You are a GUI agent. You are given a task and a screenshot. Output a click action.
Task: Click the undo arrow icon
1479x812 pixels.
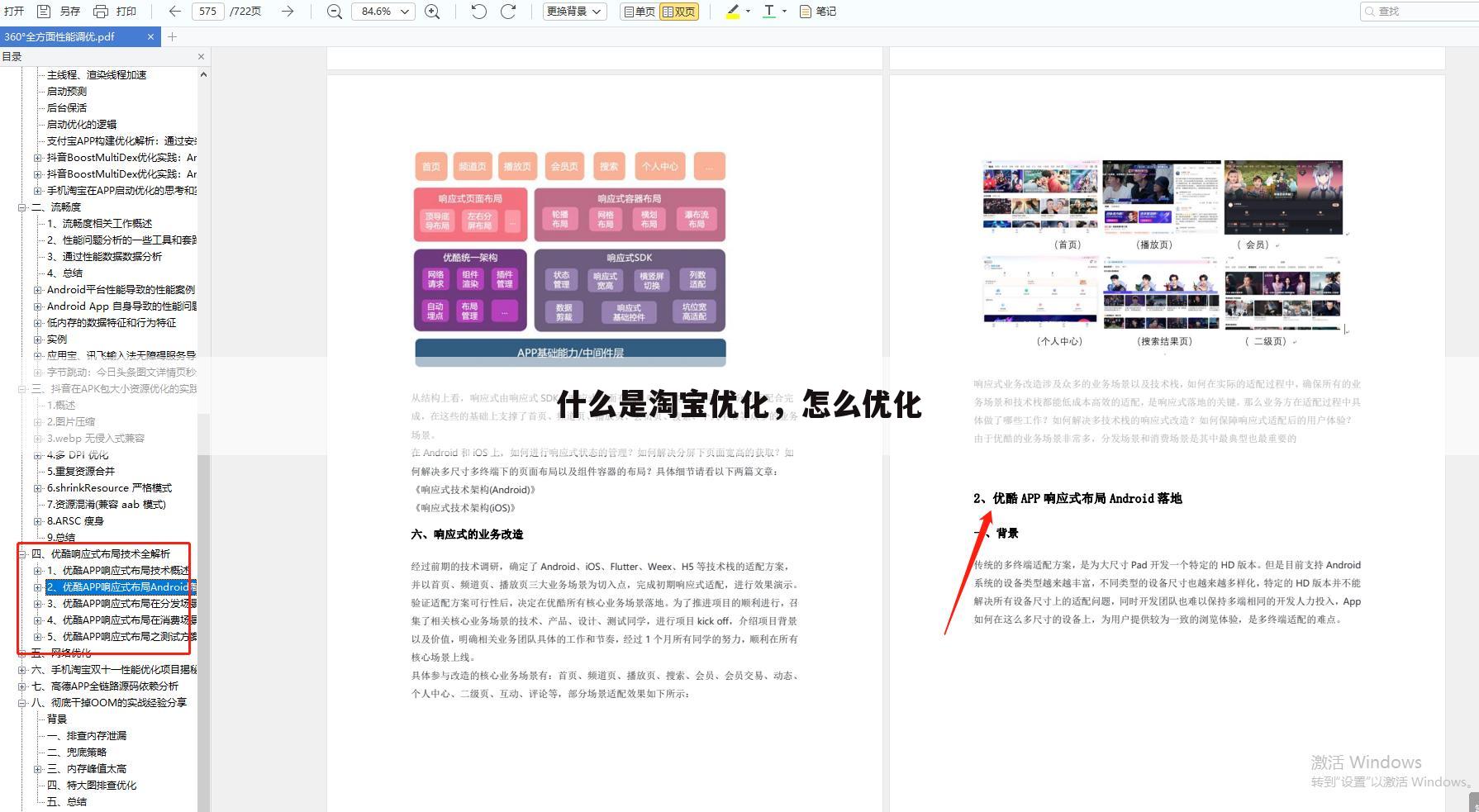click(478, 12)
